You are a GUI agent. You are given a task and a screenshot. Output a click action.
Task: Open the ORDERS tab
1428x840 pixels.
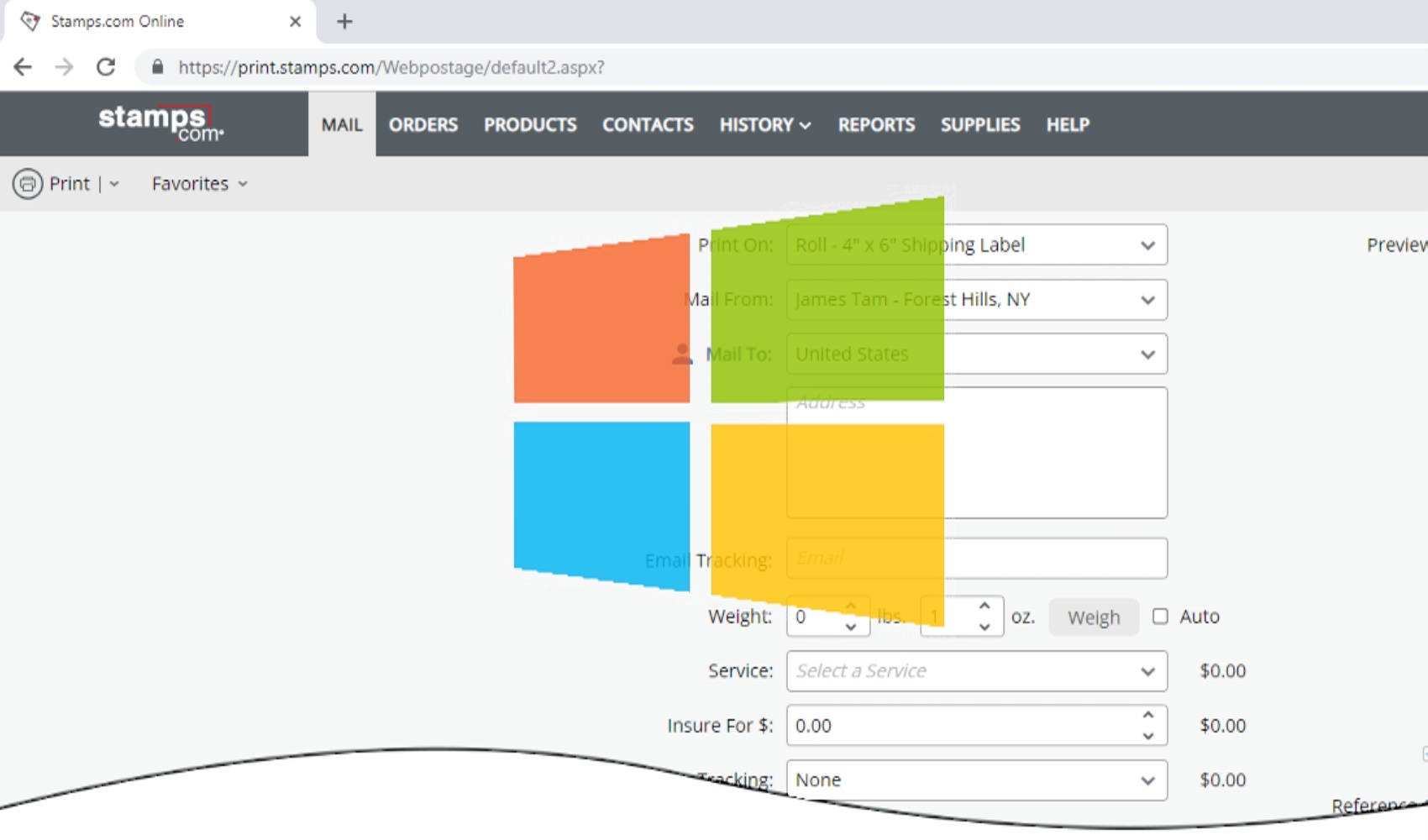(x=423, y=124)
